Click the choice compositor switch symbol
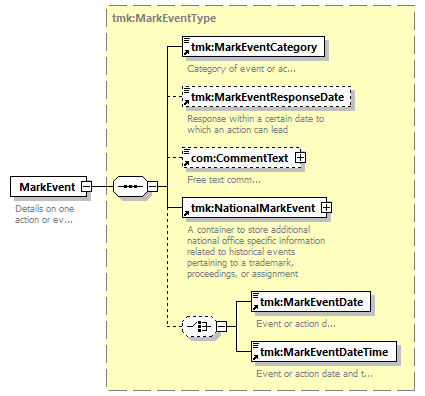The height and width of the screenshot is (396, 425). [199, 326]
